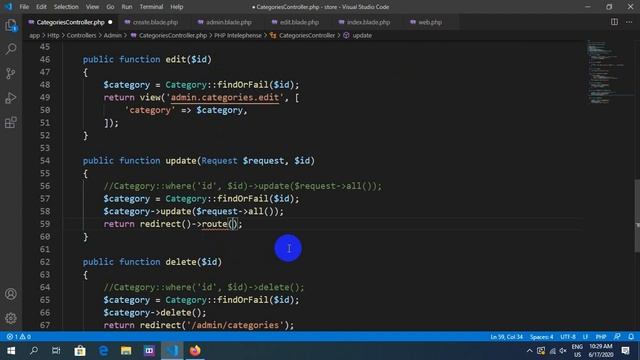Open the Help menu
The height and width of the screenshot is (360, 640).
[177, 7]
